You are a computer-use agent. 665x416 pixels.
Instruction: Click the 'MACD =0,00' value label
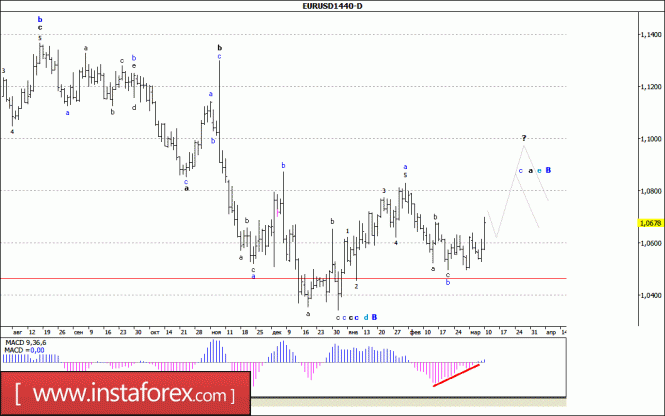(x=24, y=350)
